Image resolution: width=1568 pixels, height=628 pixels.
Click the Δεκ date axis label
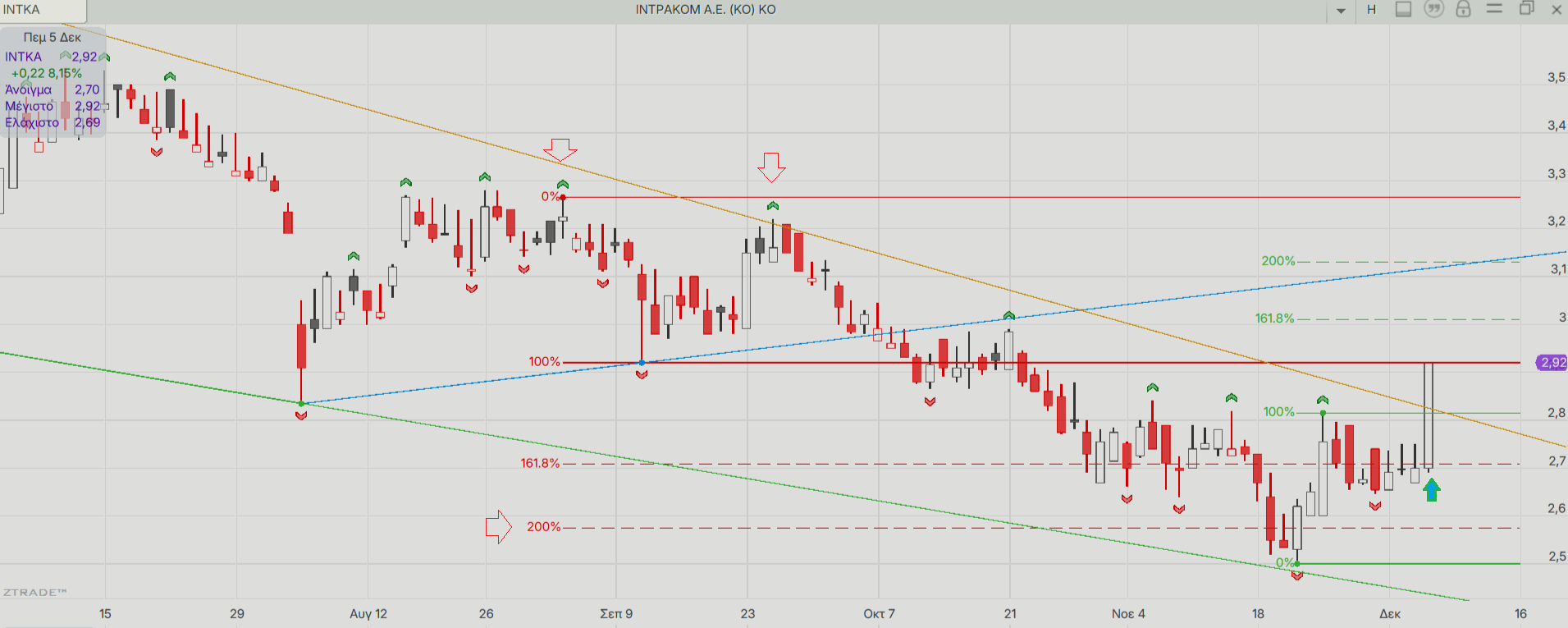(x=1390, y=613)
